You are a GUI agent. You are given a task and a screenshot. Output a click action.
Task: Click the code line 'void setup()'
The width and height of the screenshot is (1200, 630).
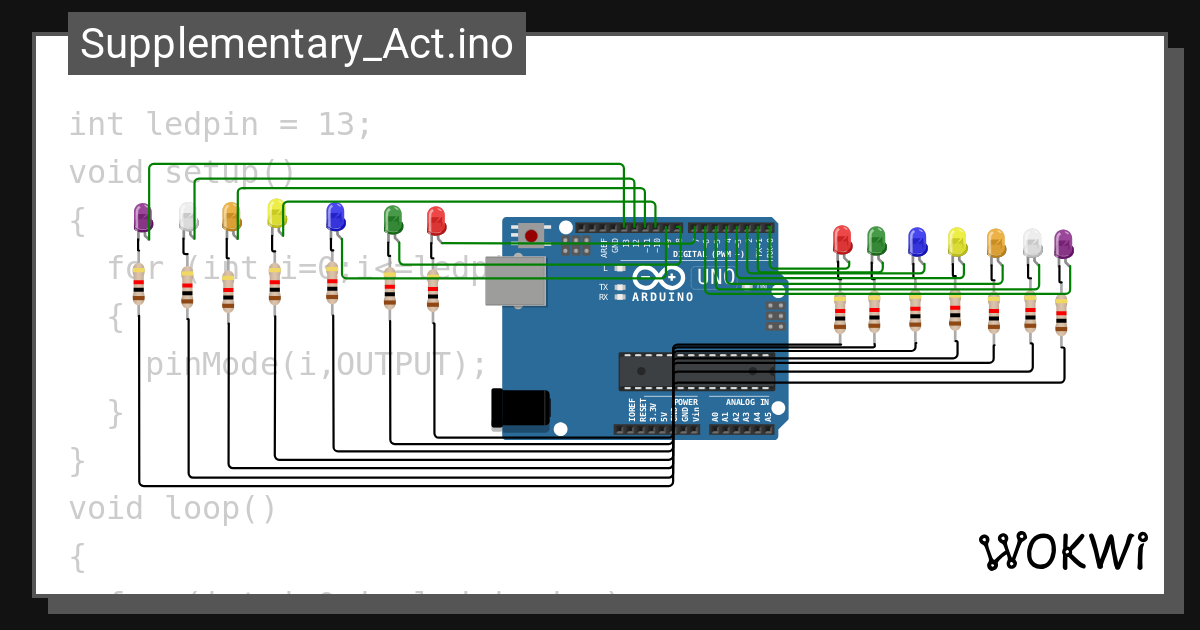tap(182, 173)
